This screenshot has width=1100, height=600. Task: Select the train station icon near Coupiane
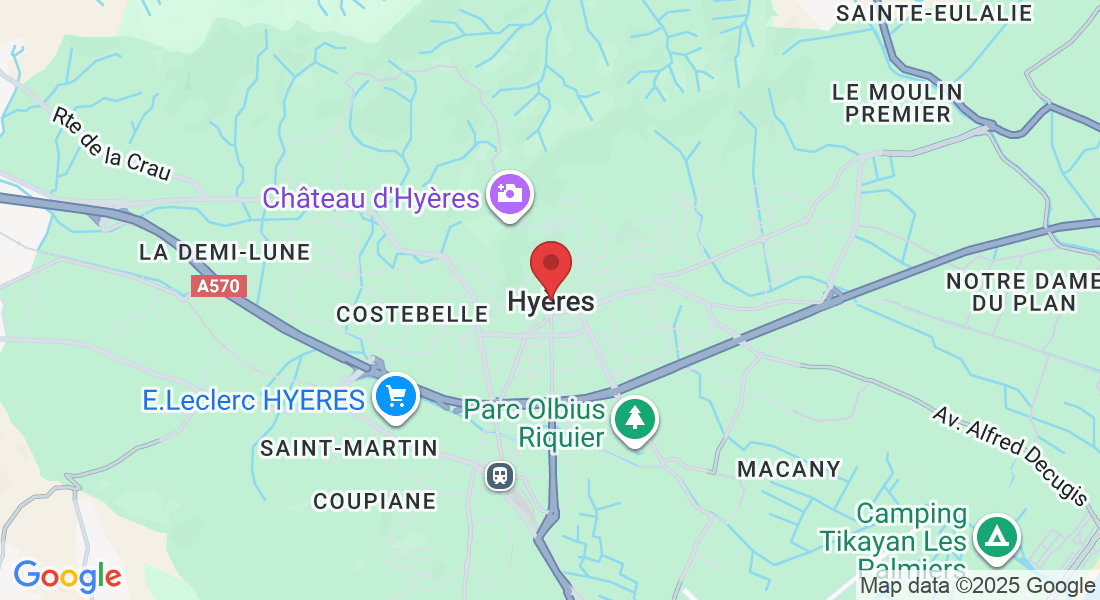(499, 476)
